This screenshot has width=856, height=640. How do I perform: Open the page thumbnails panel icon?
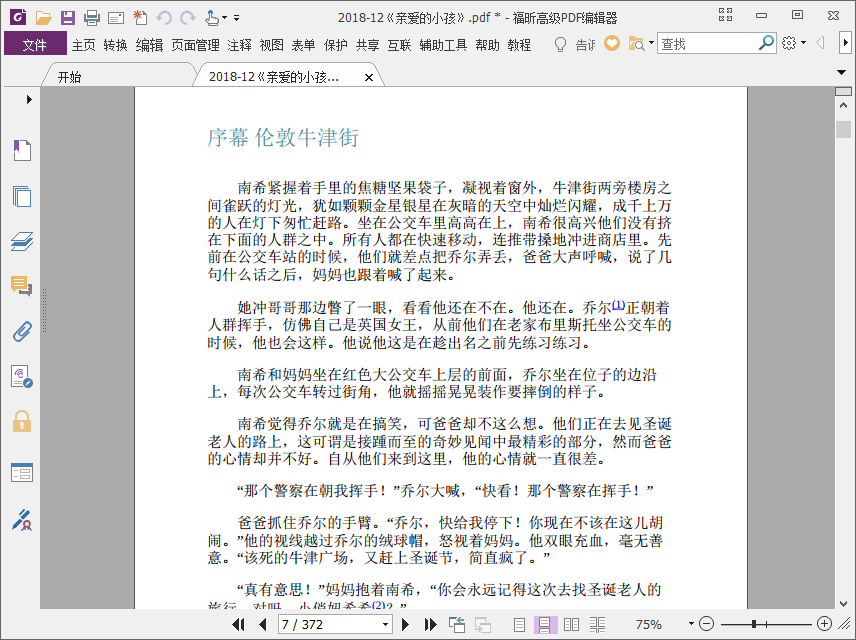point(22,196)
